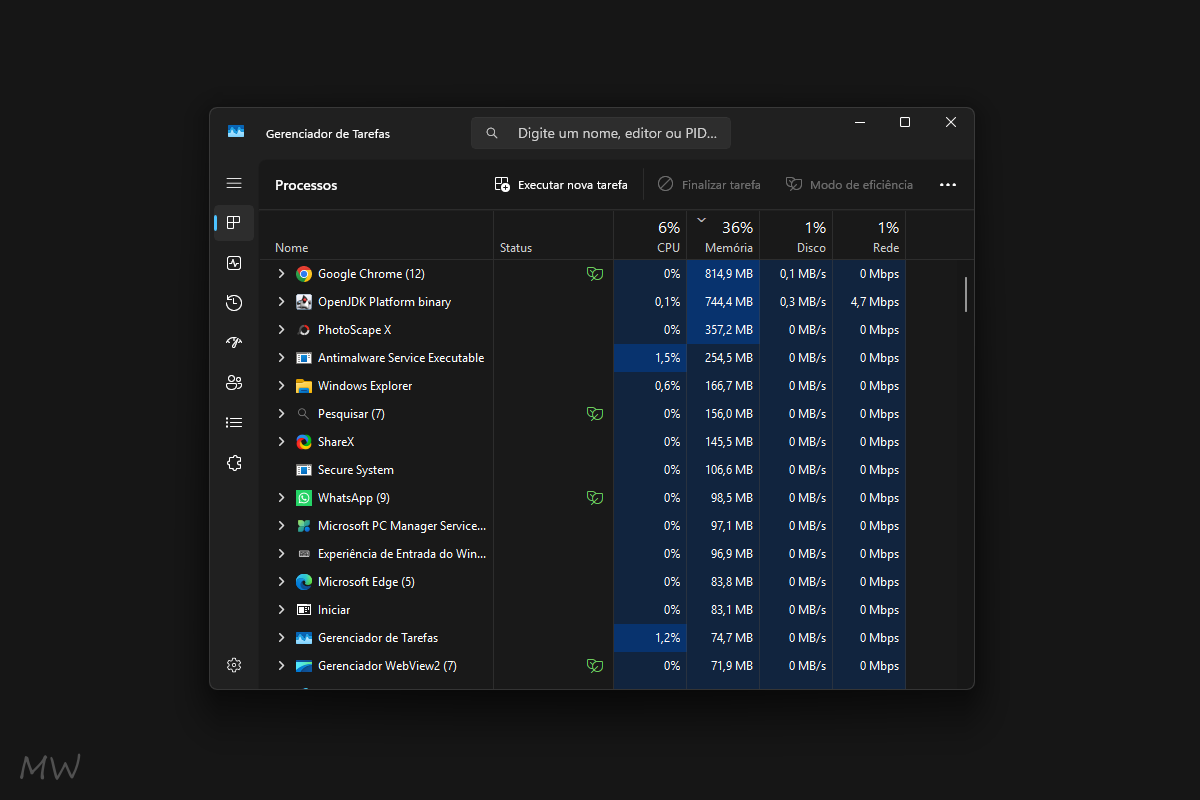Expand the Windows Explorer process group
The height and width of the screenshot is (800, 1200).
pos(281,386)
